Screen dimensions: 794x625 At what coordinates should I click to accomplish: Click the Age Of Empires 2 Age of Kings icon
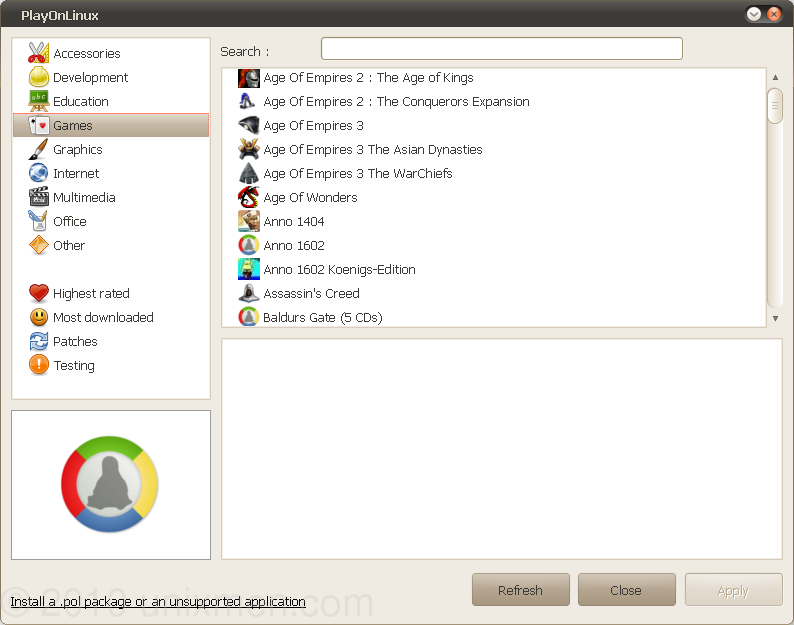click(249, 77)
